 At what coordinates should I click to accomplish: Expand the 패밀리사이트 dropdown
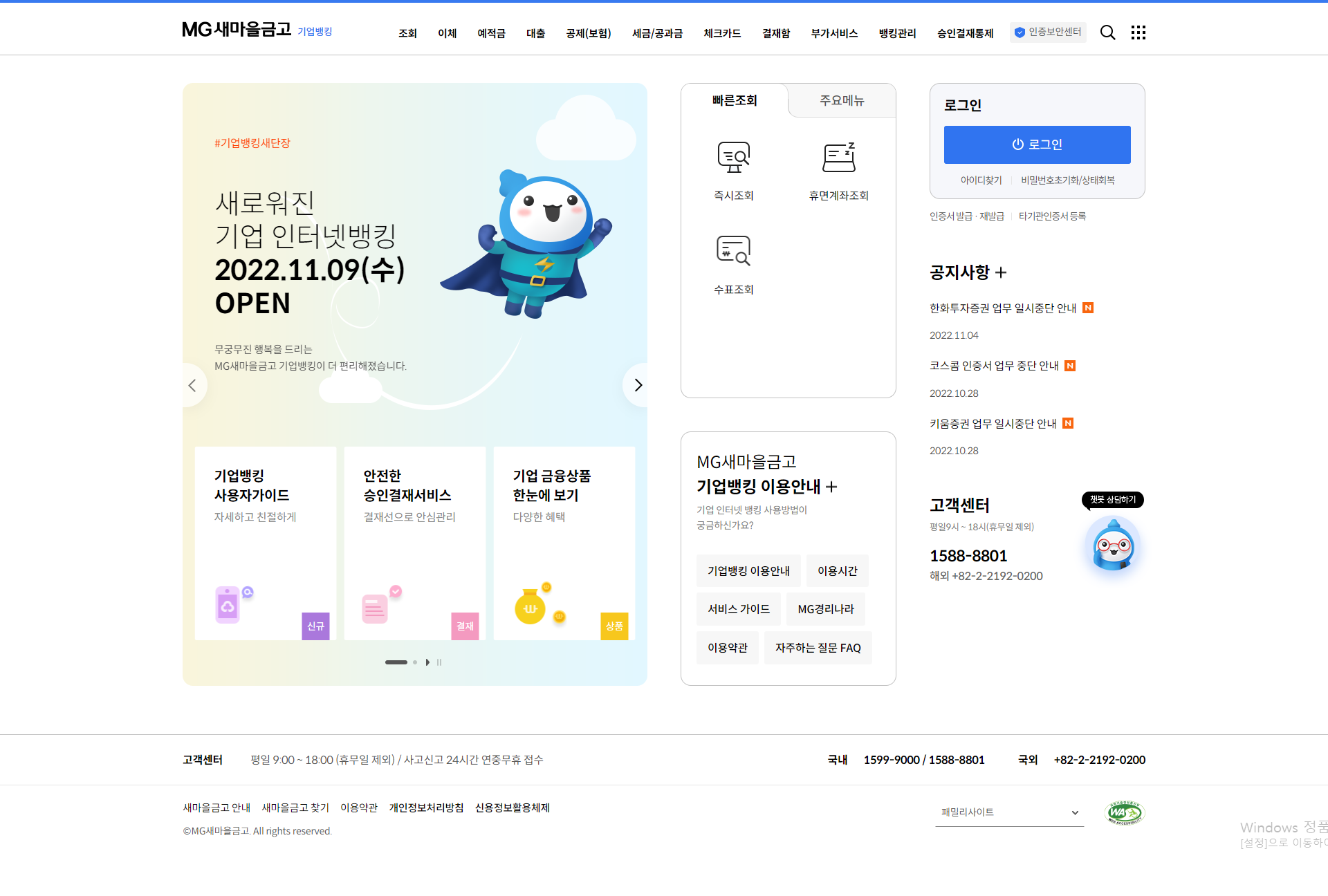coord(1009,812)
